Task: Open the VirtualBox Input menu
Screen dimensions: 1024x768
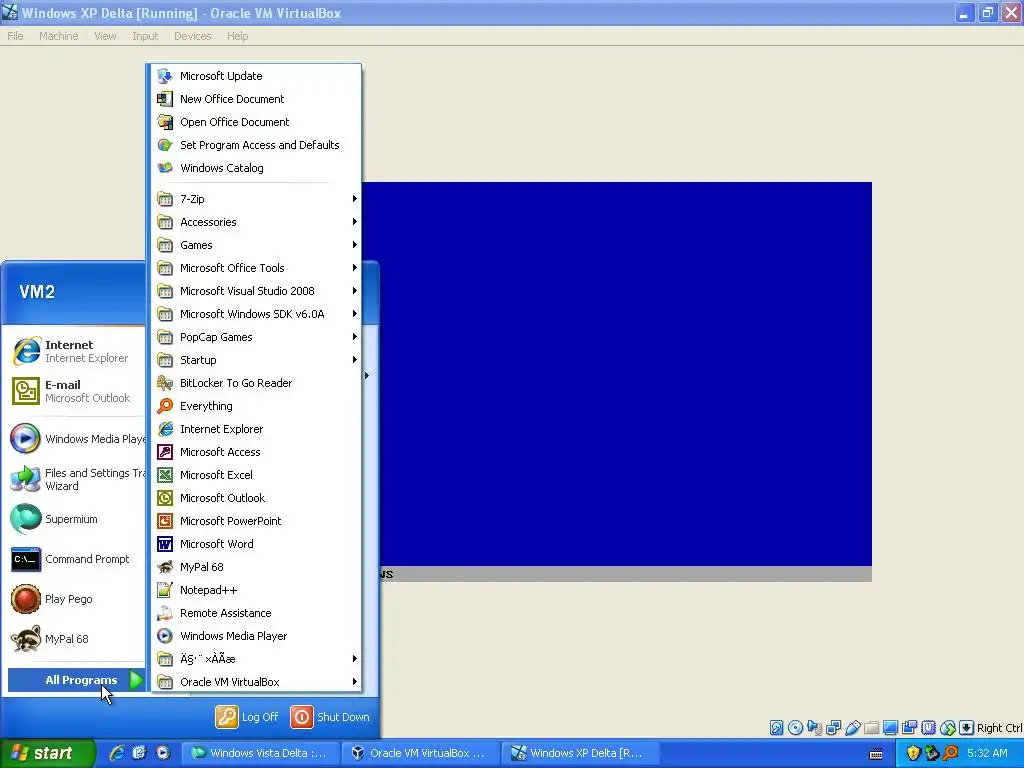Action: pyautogui.click(x=145, y=36)
